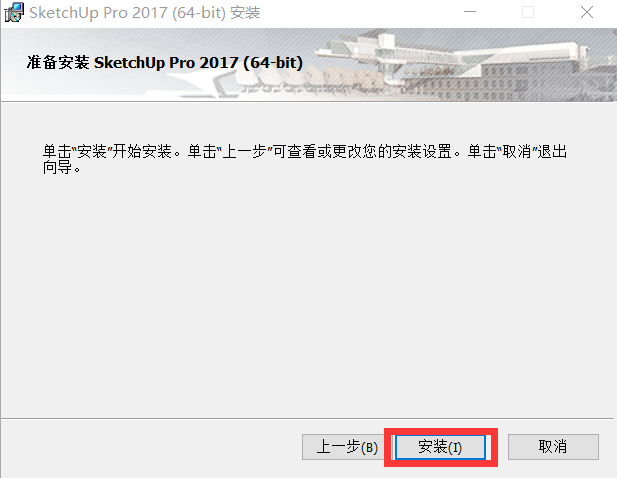Image resolution: width=617 pixels, height=478 pixels.
Task: Click the installer package icon in title bar
Action: click(14, 12)
